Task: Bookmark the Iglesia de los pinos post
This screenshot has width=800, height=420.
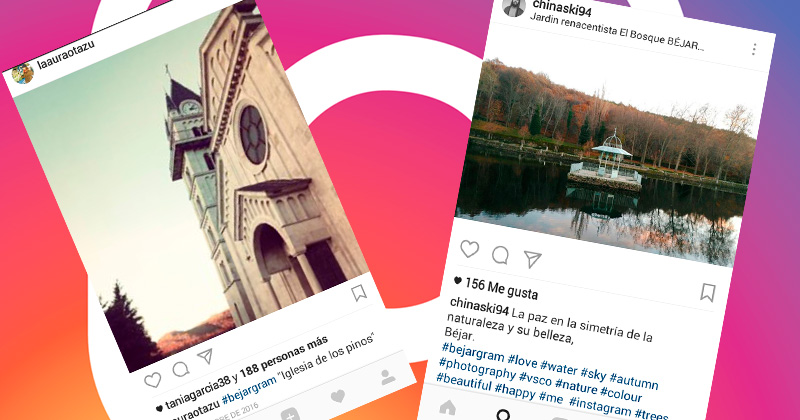Action: tap(359, 293)
